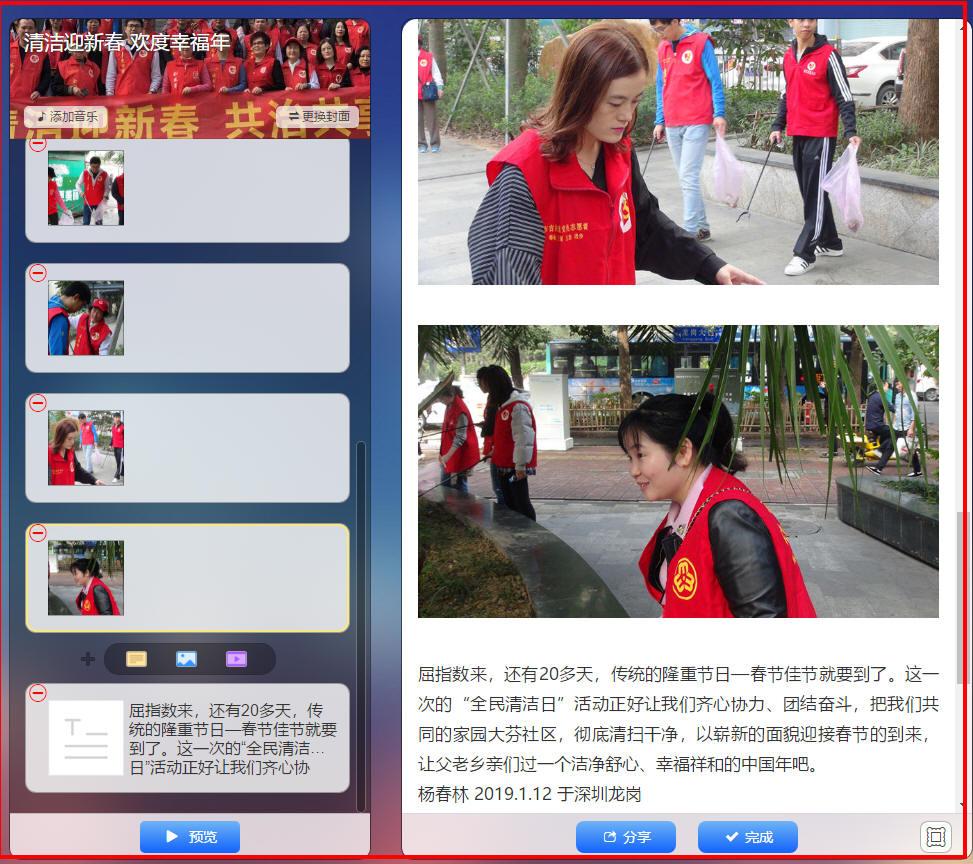
Task: Insert a video using purple video icon
Action: click(236, 659)
